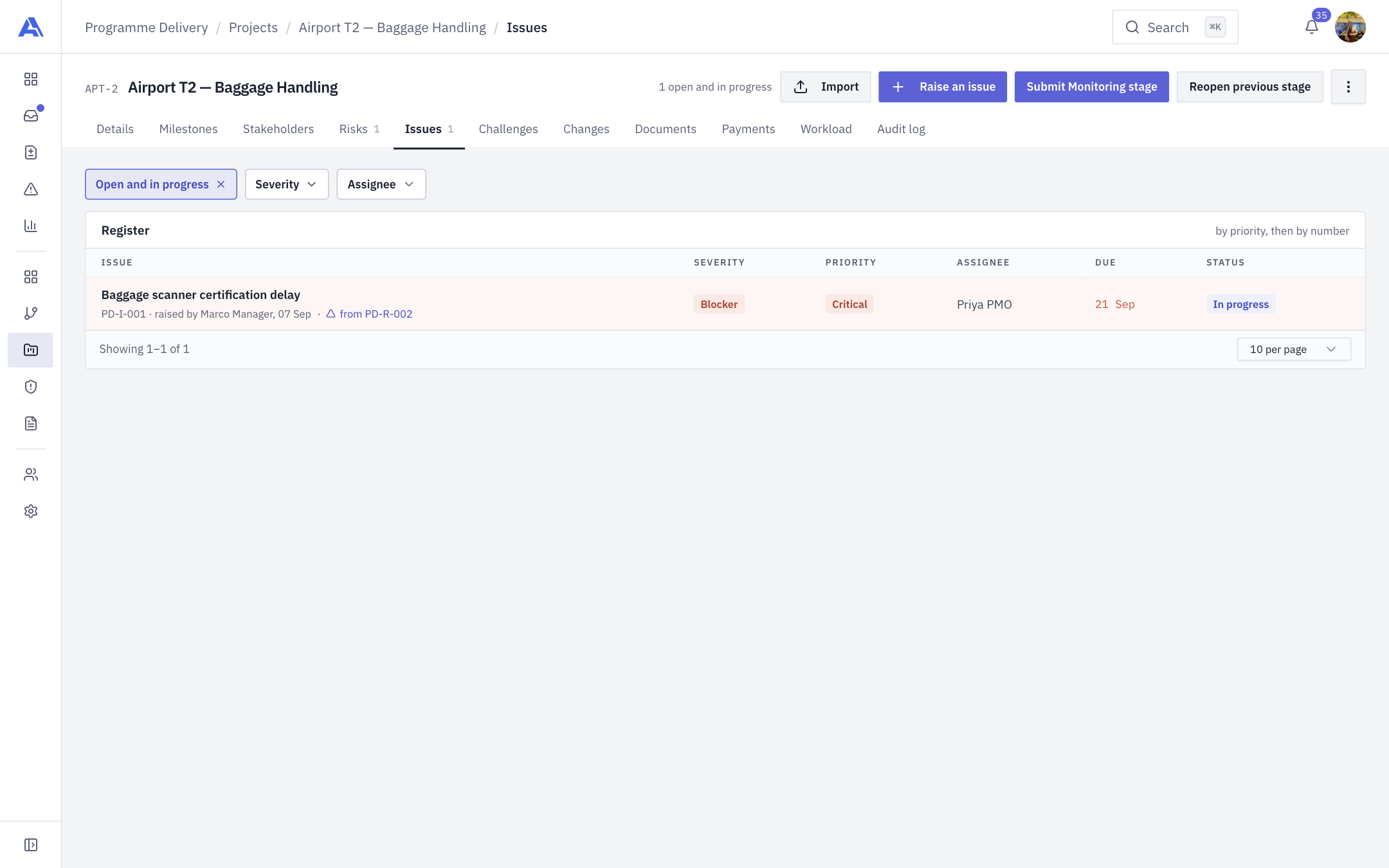Open the Stakeholders tab

tap(278, 129)
